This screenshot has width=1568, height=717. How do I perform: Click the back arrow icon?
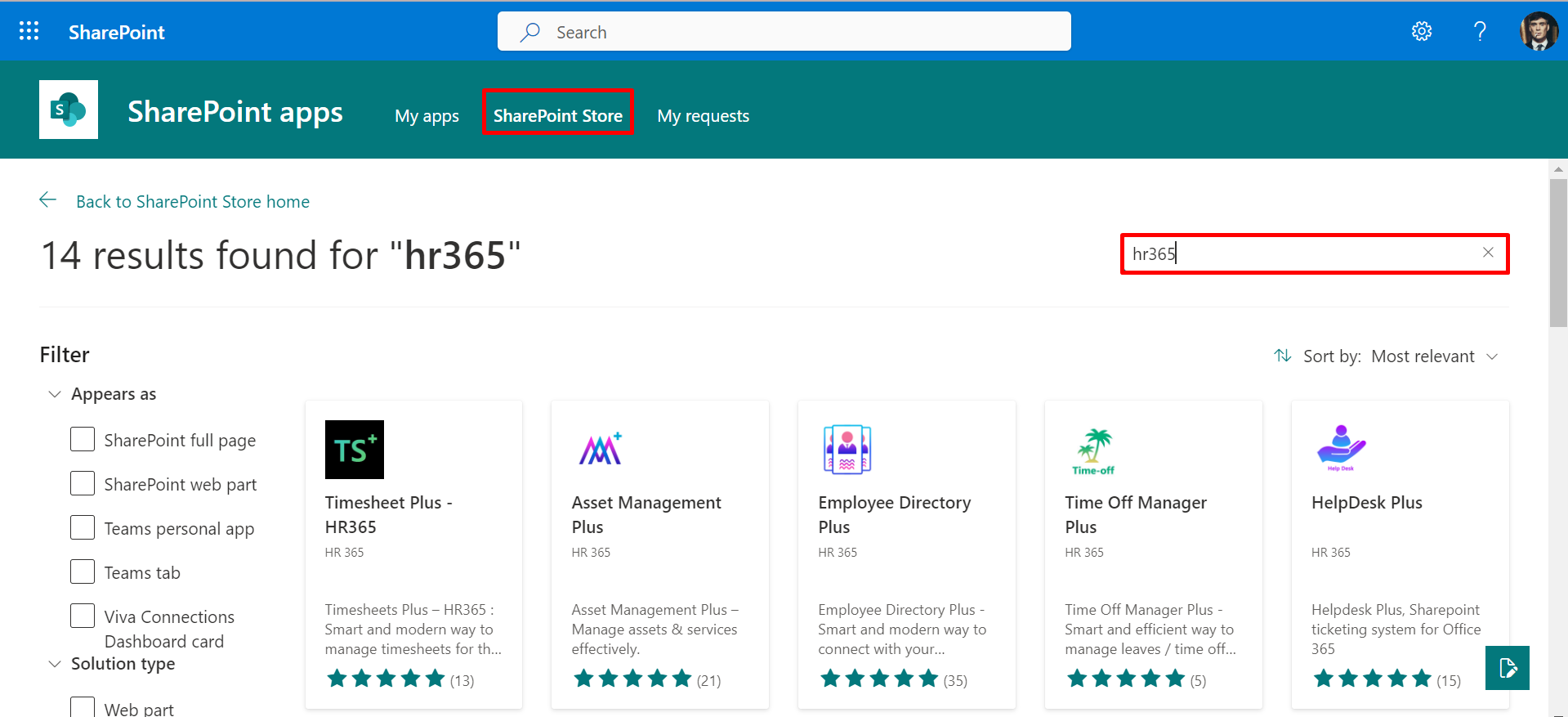pyautogui.click(x=48, y=200)
